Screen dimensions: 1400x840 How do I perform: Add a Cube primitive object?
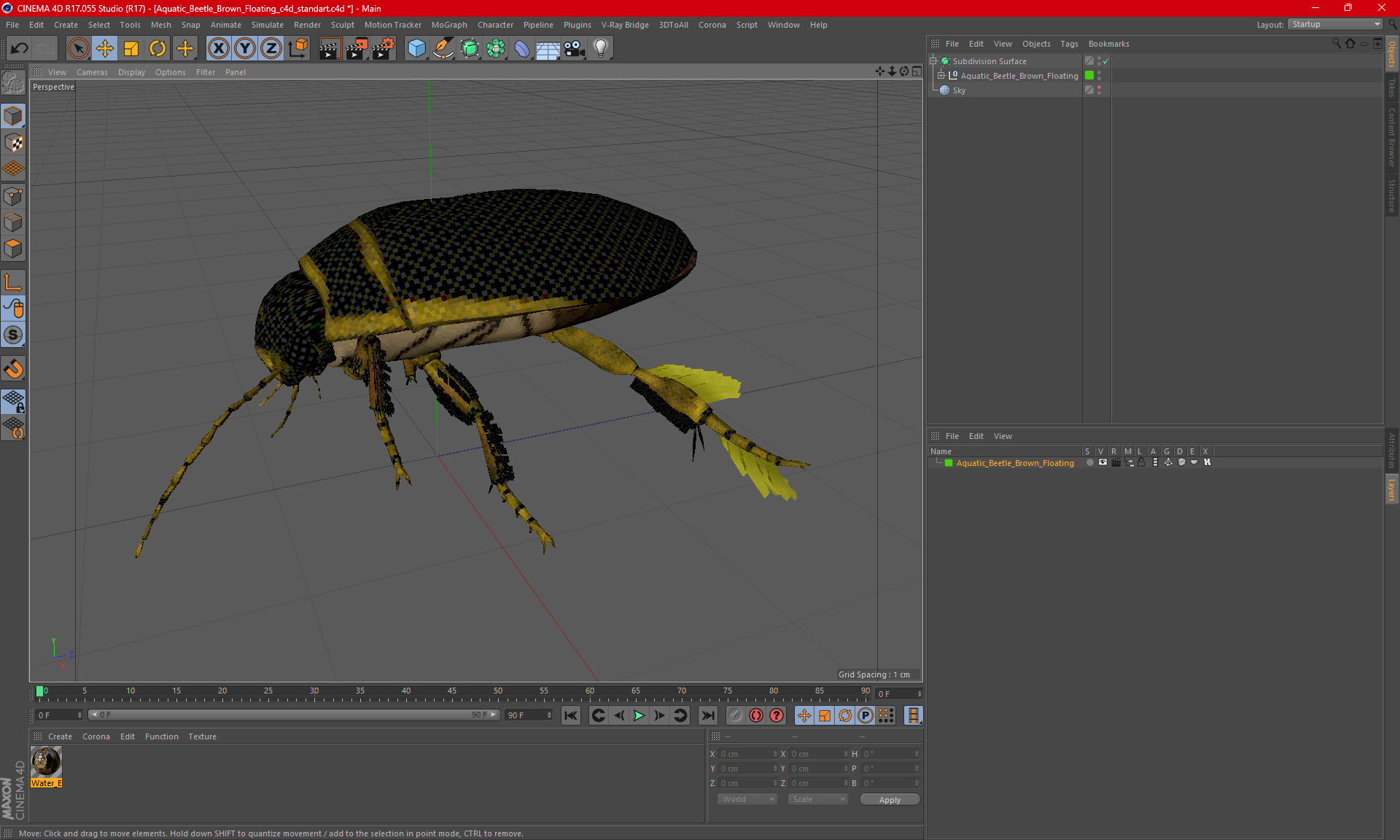coord(416,49)
